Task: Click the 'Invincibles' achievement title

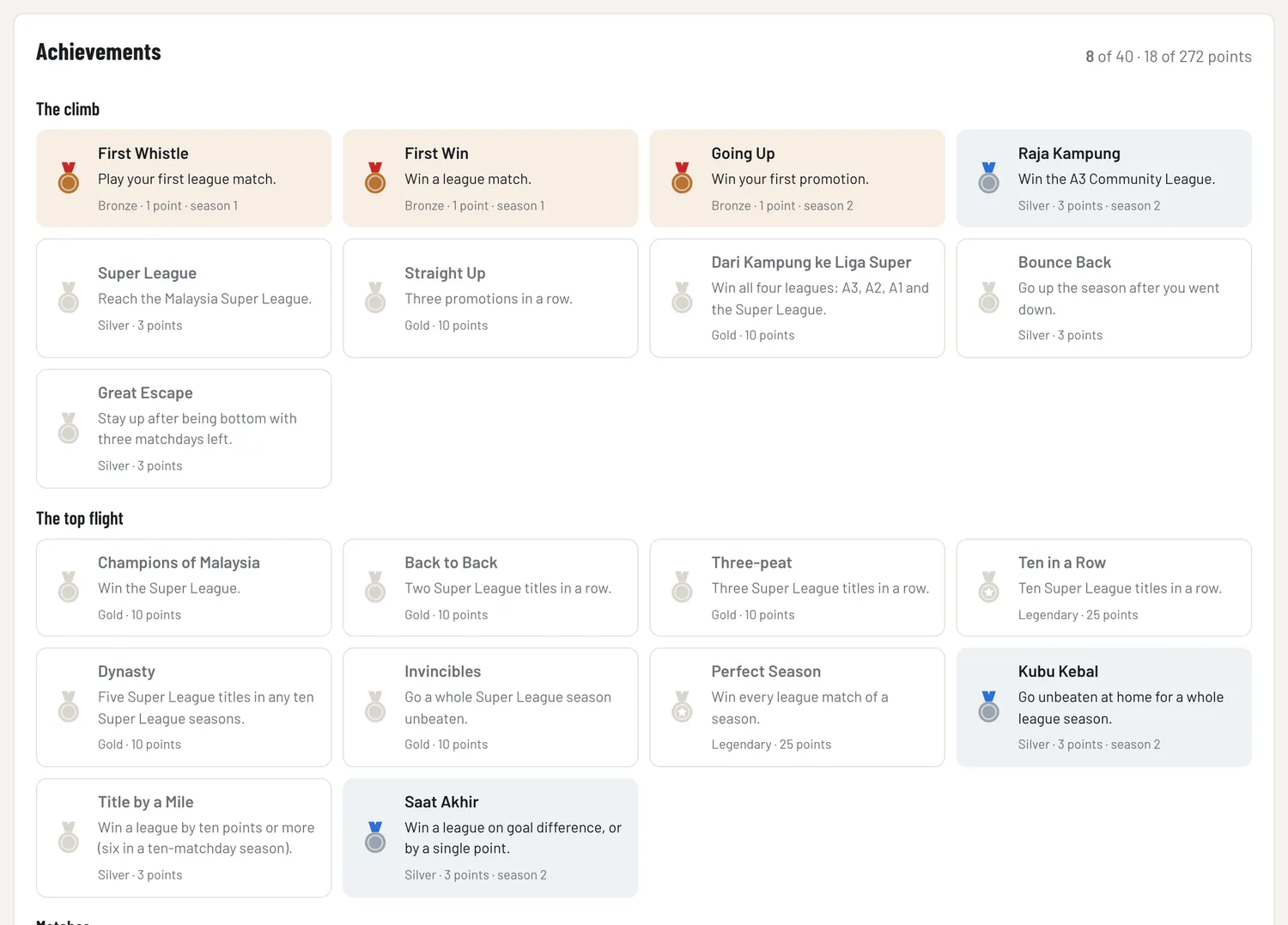Action: pyautogui.click(x=443, y=672)
